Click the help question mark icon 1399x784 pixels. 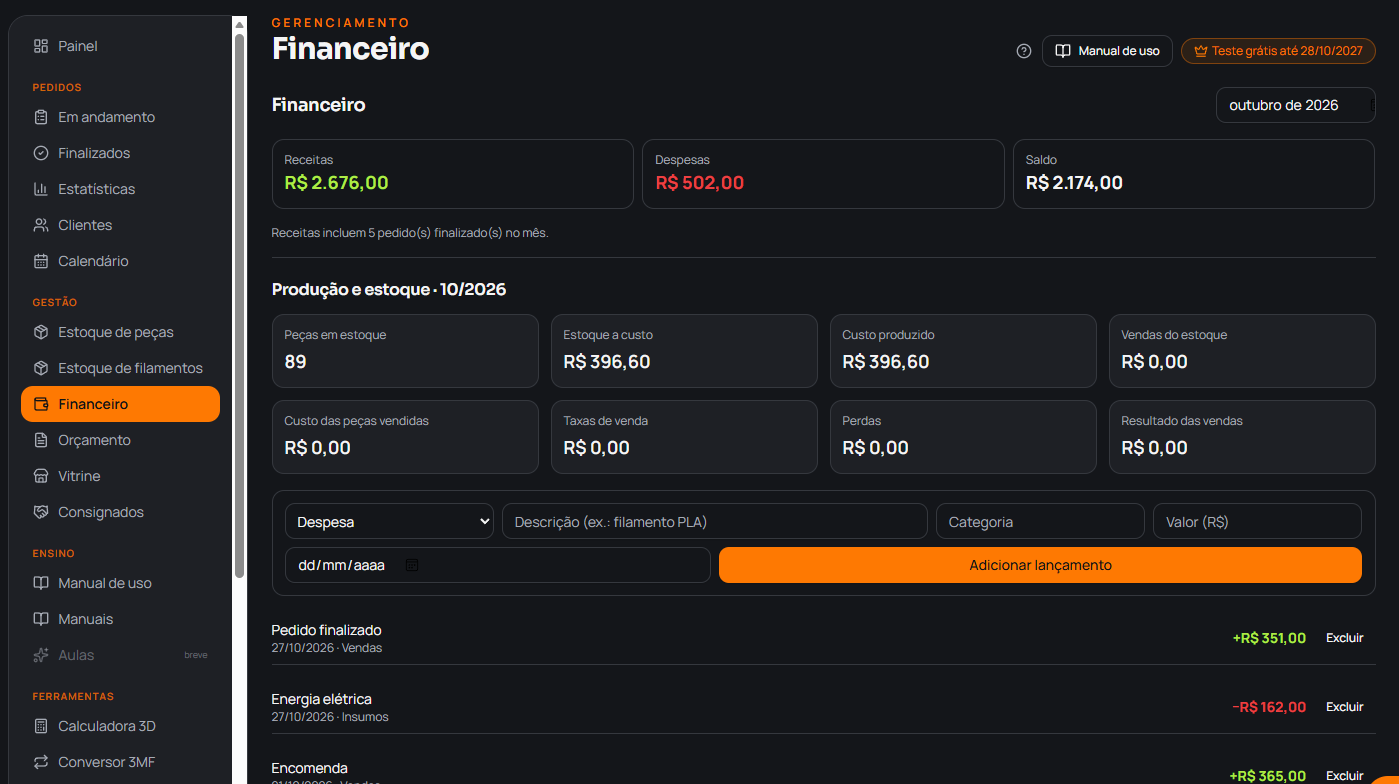pos(1023,51)
